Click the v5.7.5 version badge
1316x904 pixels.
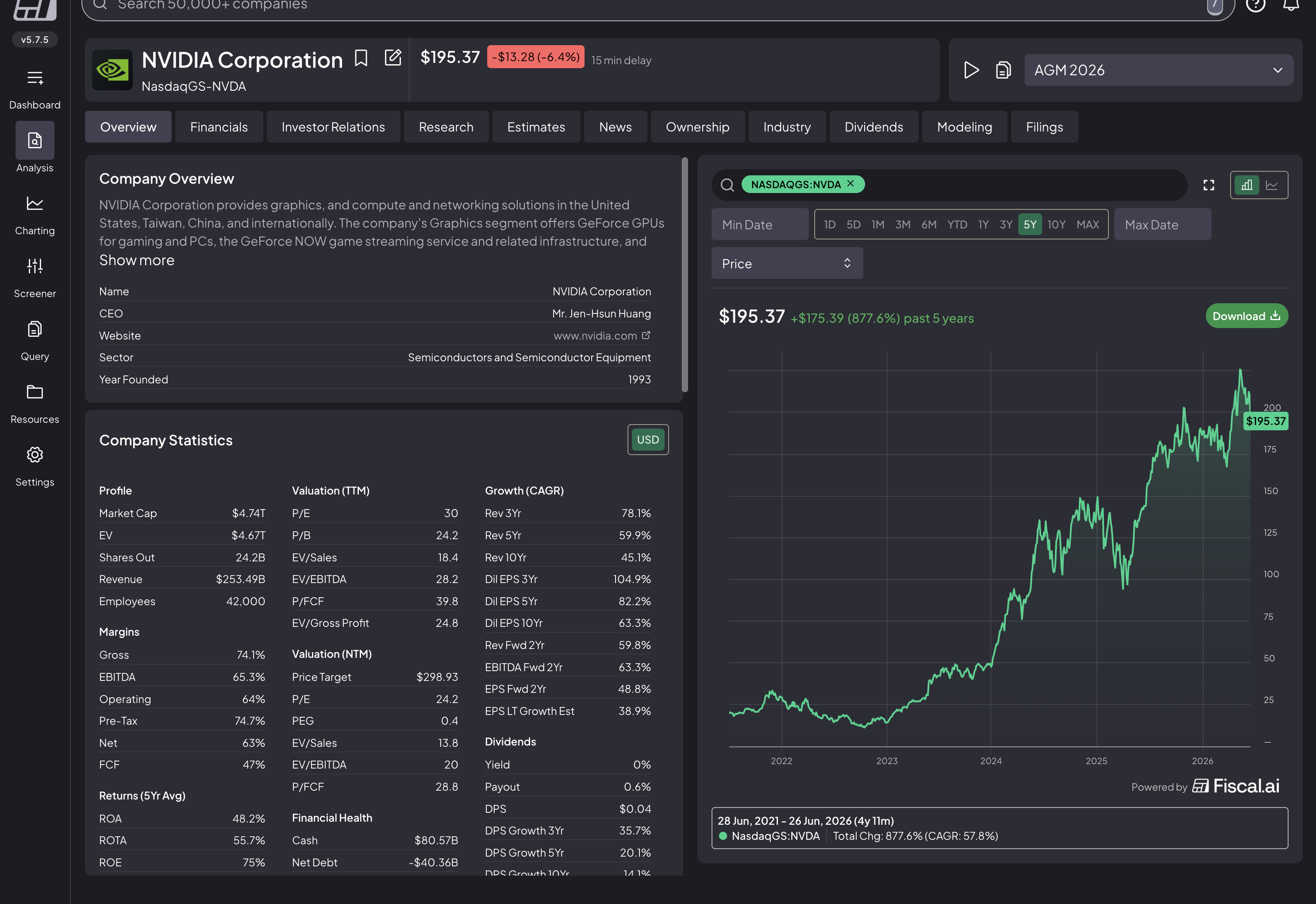click(x=35, y=40)
